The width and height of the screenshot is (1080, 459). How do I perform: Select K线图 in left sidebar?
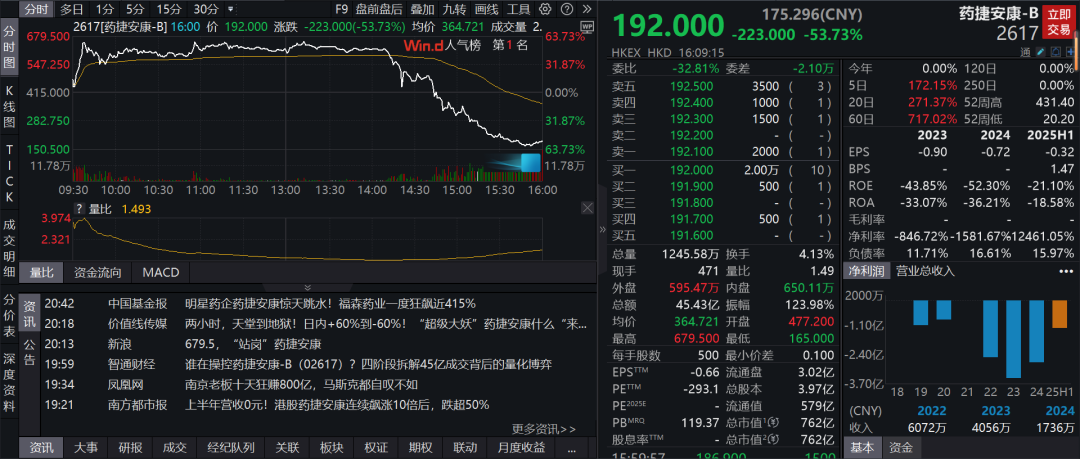click(10, 107)
